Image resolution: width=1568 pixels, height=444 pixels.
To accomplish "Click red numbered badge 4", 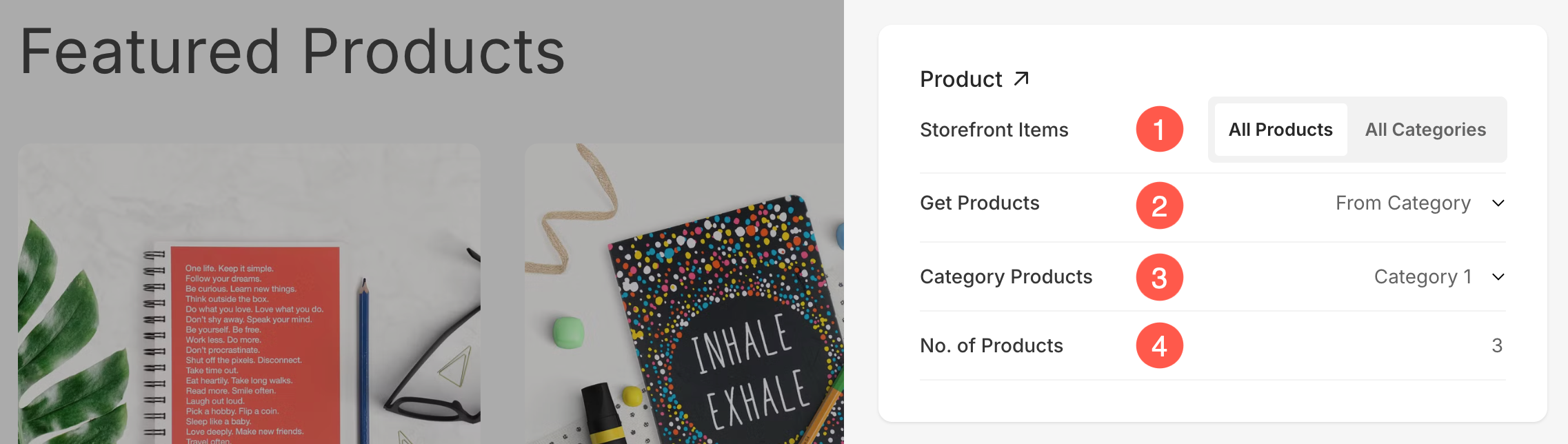I will click(x=1159, y=345).
